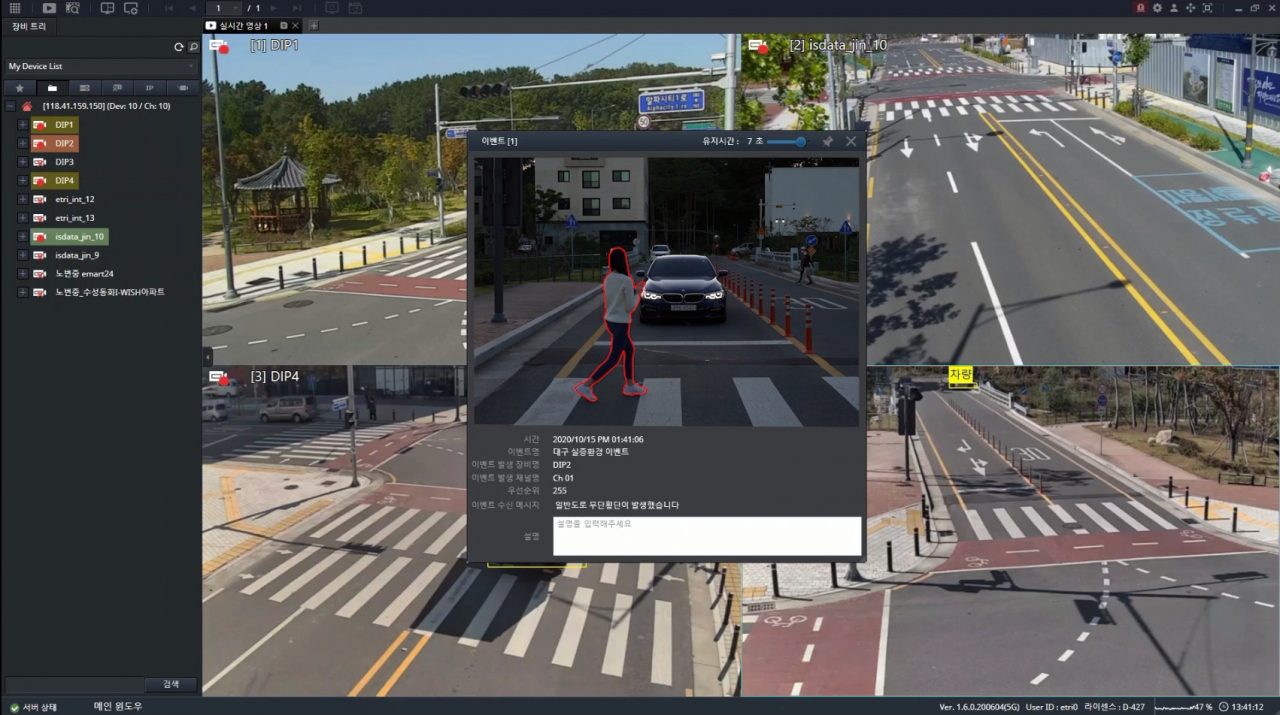Open the alarm bell icon at top right
The height and width of the screenshot is (715, 1280).
(1140, 8)
